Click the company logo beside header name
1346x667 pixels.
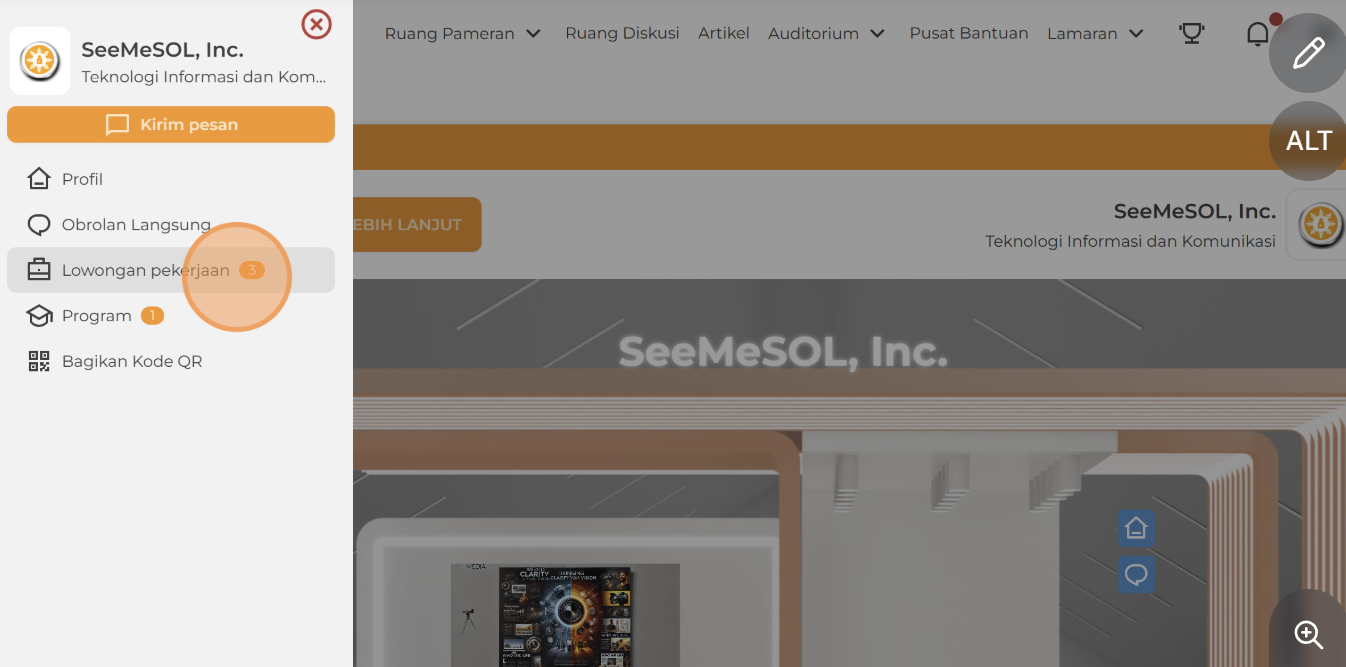coord(1319,225)
